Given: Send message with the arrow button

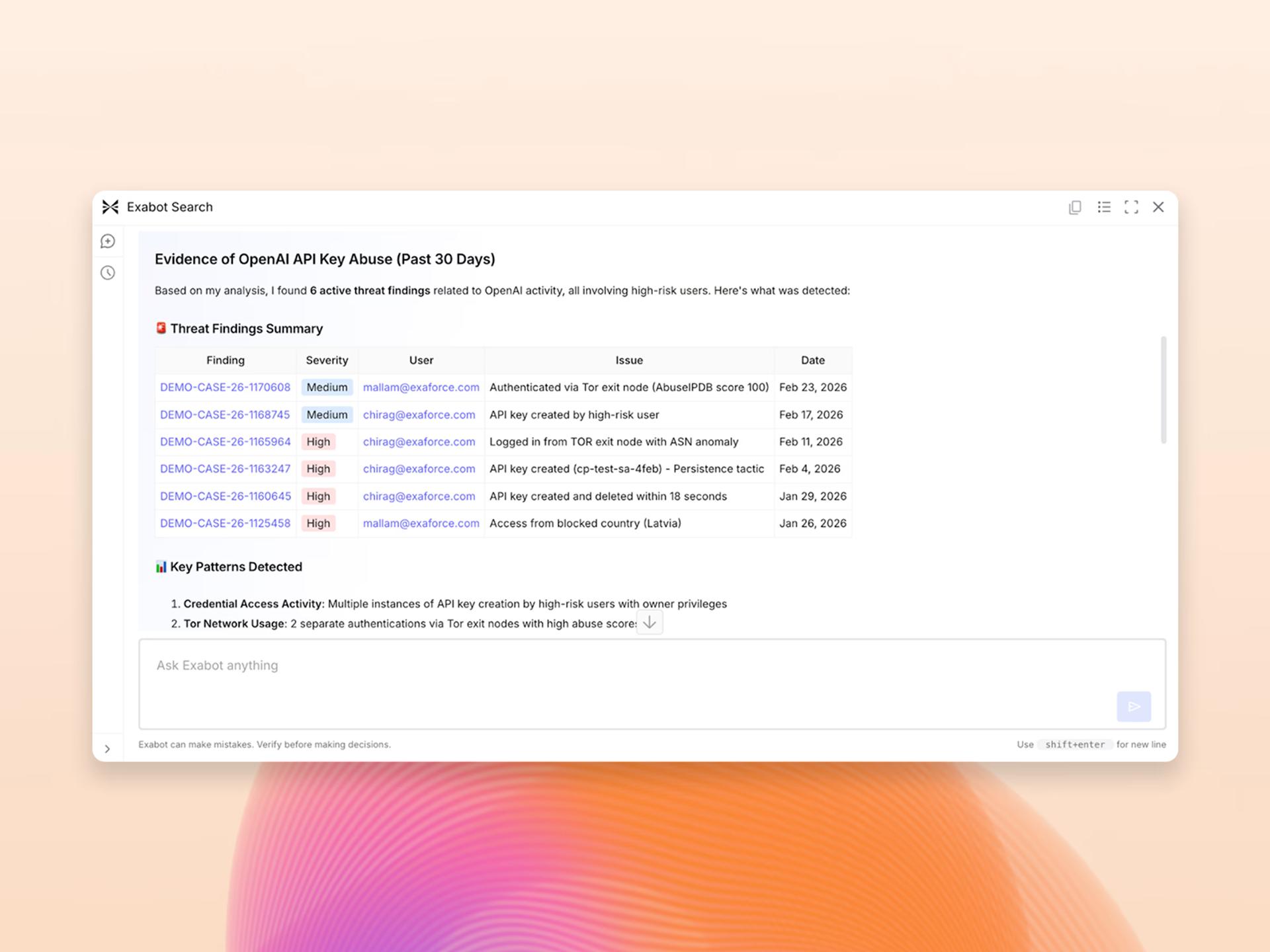Looking at the screenshot, I should pos(1134,706).
